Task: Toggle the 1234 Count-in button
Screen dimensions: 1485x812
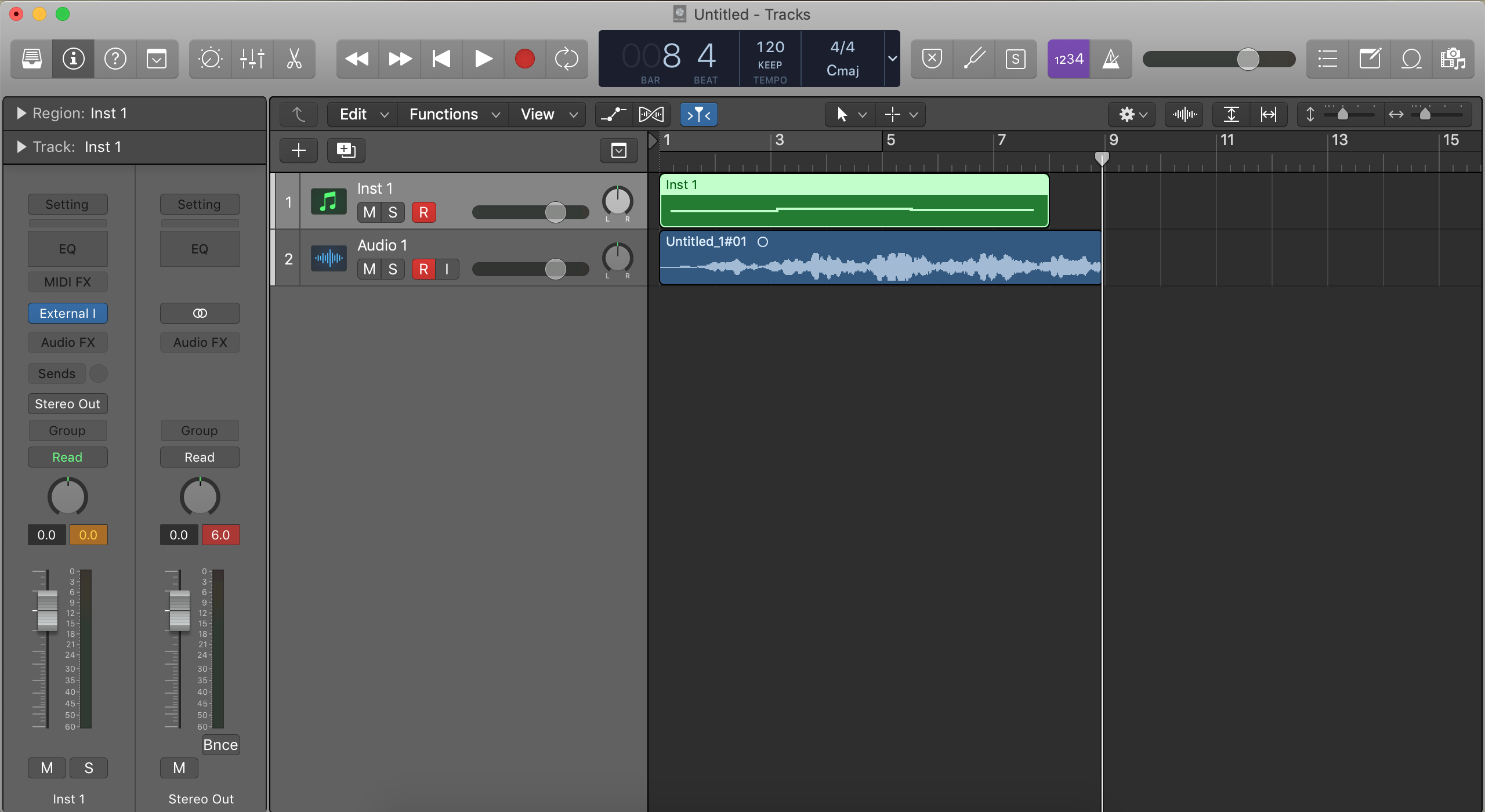Action: point(1069,59)
